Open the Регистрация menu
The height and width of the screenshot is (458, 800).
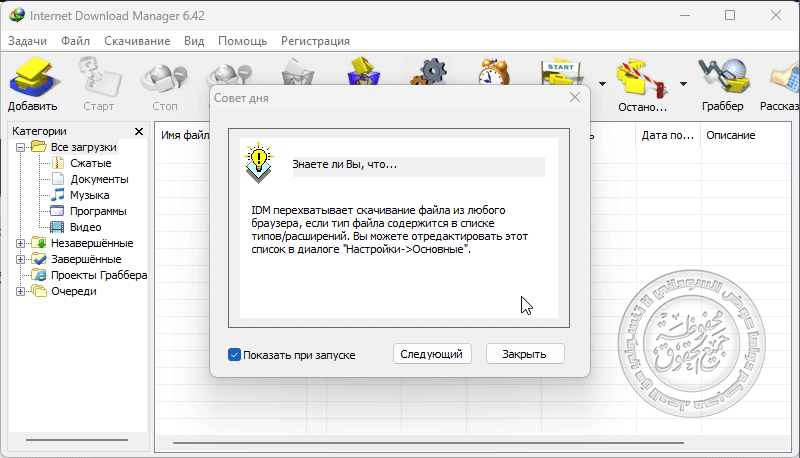pyautogui.click(x=315, y=41)
